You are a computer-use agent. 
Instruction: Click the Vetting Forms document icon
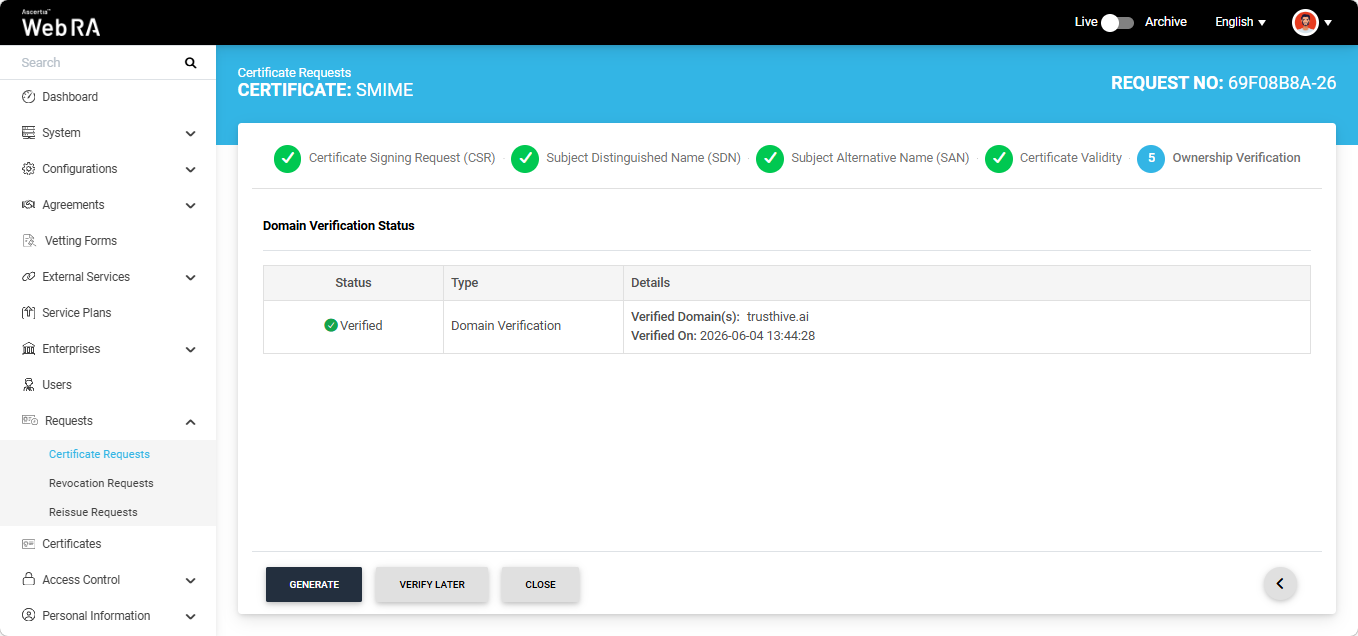tap(29, 241)
